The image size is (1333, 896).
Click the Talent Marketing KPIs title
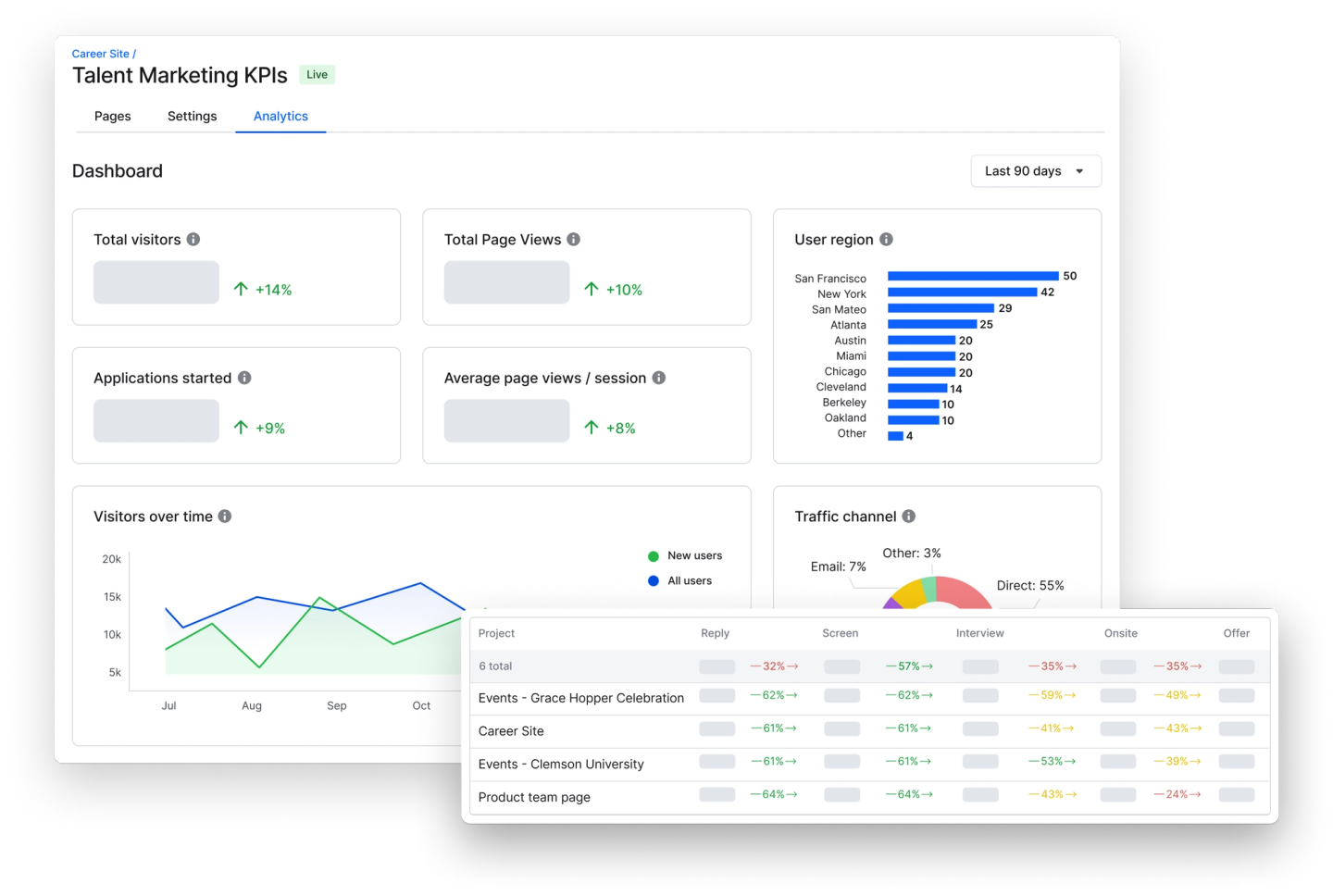coord(180,76)
